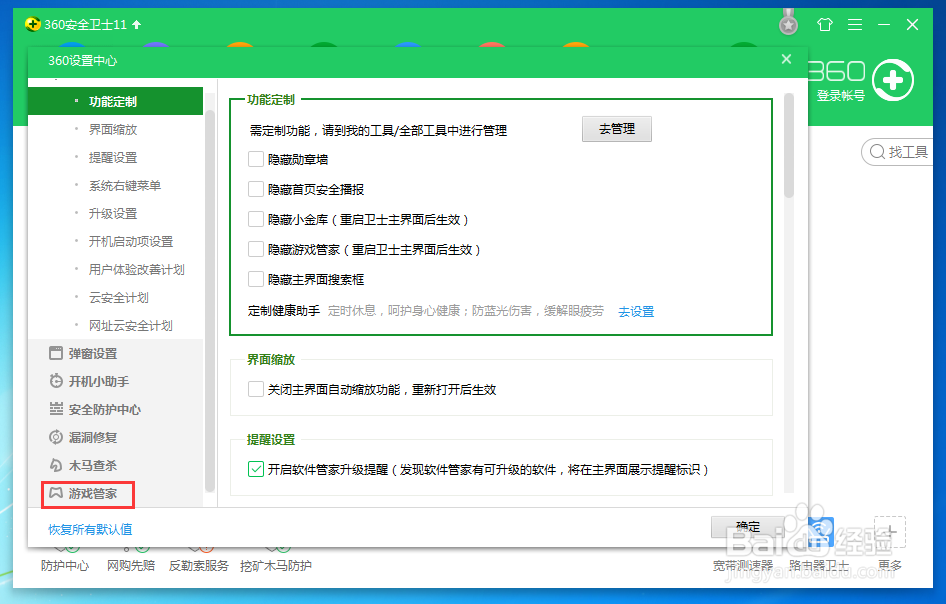Click the 去管理 button

click(x=617, y=129)
